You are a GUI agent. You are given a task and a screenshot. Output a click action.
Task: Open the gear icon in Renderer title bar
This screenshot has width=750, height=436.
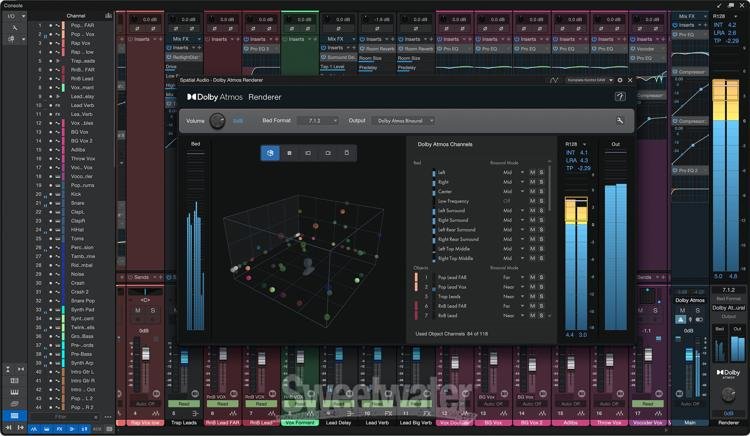(620, 80)
